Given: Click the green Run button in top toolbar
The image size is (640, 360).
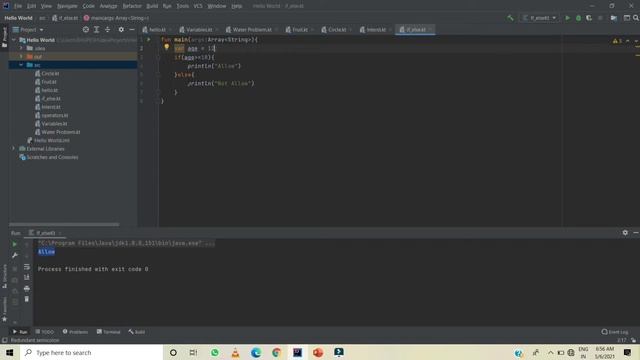Looking at the screenshot, I should coord(567,18).
